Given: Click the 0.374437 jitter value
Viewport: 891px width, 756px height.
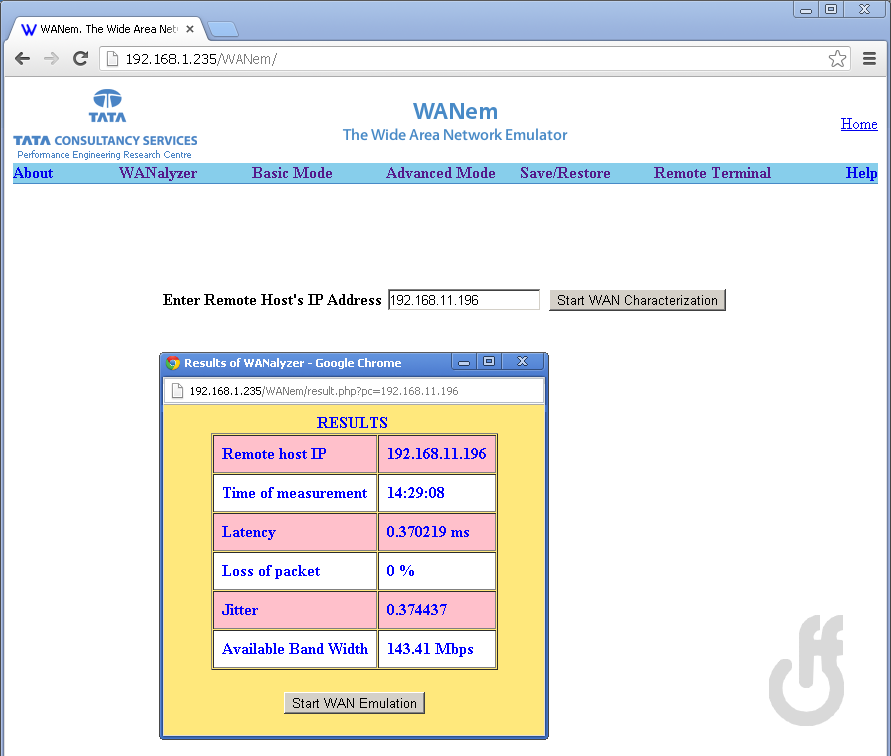Looking at the screenshot, I should coord(417,610).
